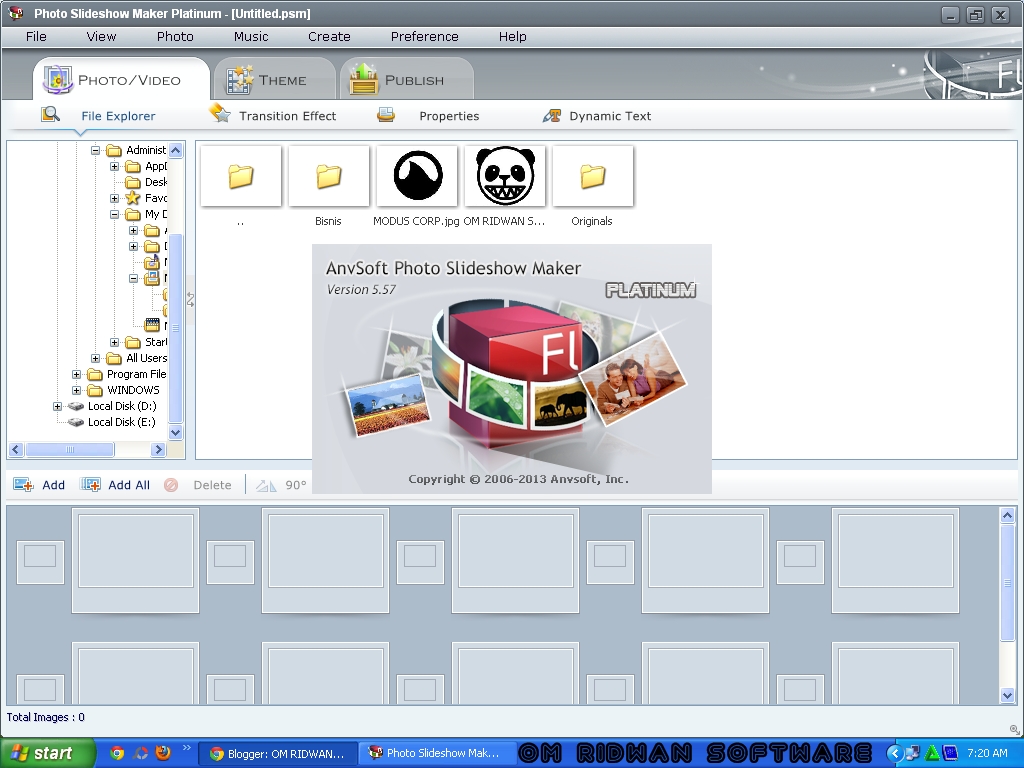Open the Music menu
Image resolution: width=1024 pixels, height=768 pixels.
pyautogui.click(x=251, y=37)
